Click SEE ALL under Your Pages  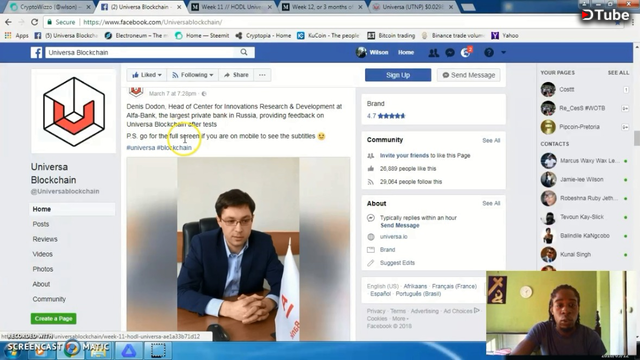click(x=618, y=73)
